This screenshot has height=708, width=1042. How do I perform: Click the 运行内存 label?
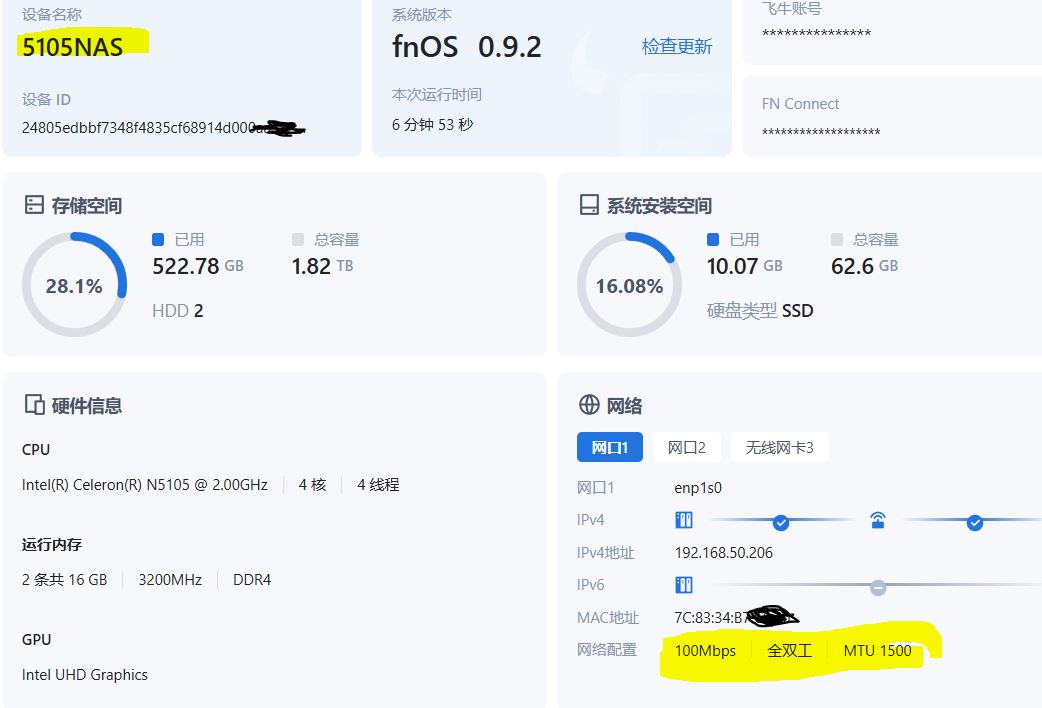click(x=52, y=544)
